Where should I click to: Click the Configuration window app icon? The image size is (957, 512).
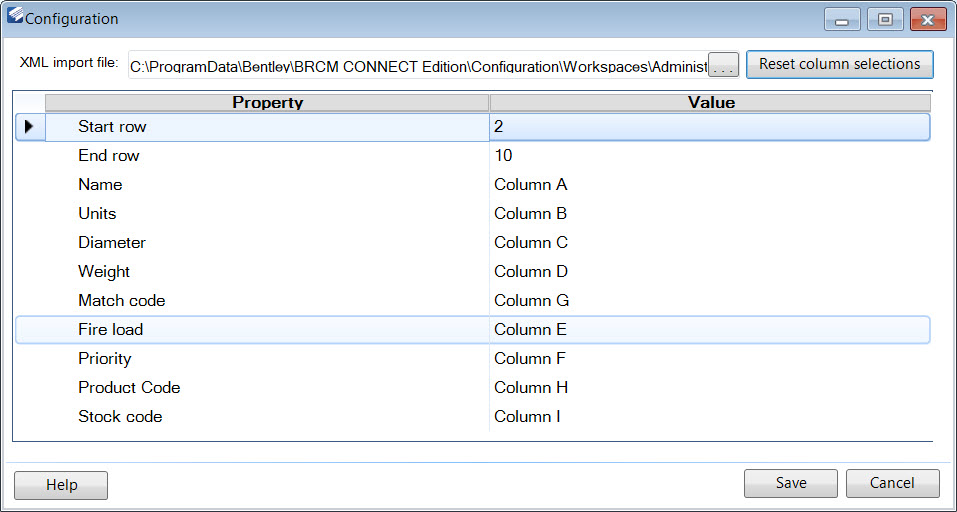coord(15,16)
